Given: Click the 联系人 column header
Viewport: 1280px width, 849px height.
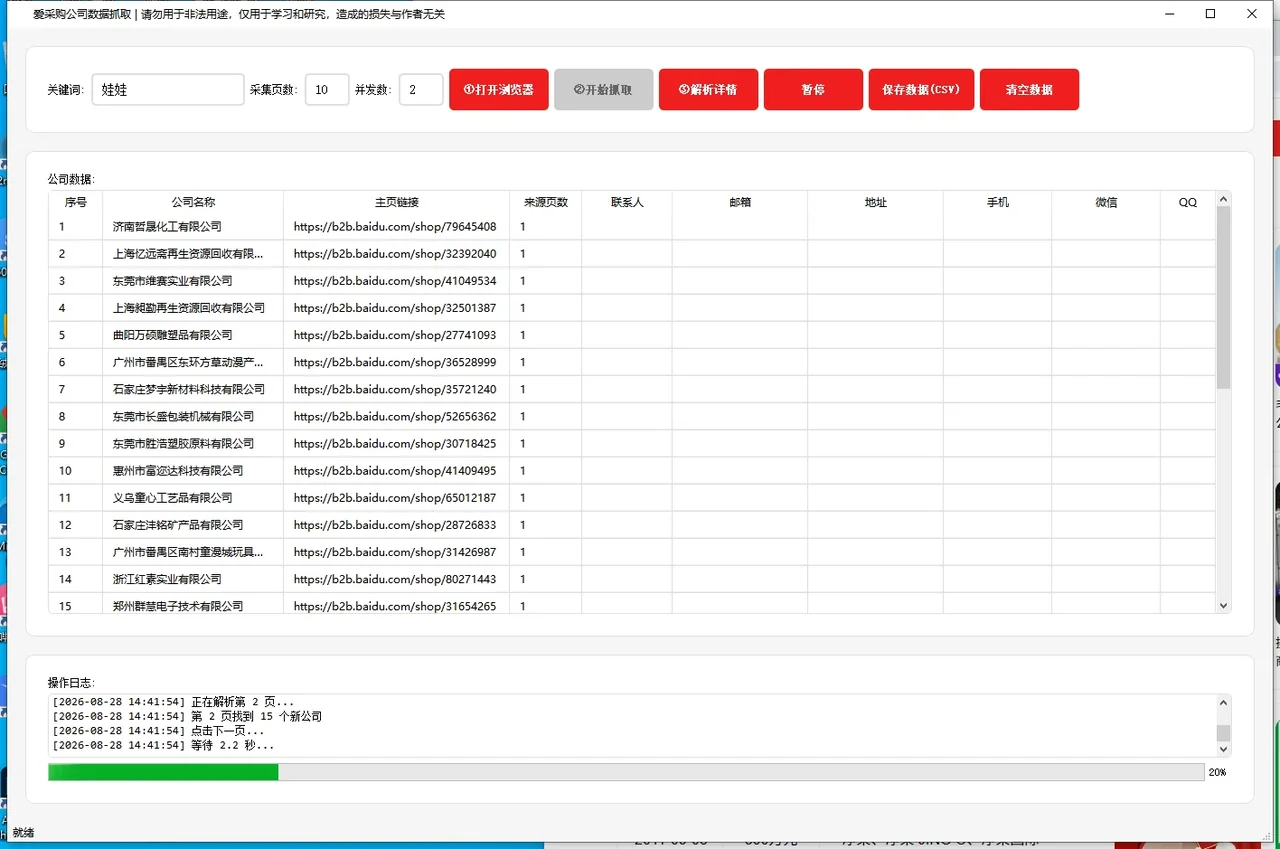Looking at the screenshot, I should (x=627, y=202).
